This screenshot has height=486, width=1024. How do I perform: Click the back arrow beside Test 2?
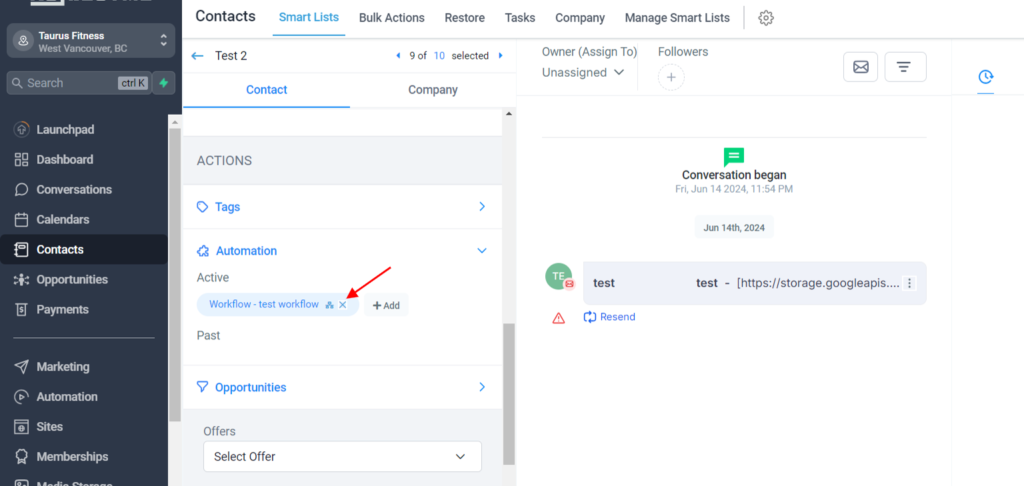coord(197,56)
